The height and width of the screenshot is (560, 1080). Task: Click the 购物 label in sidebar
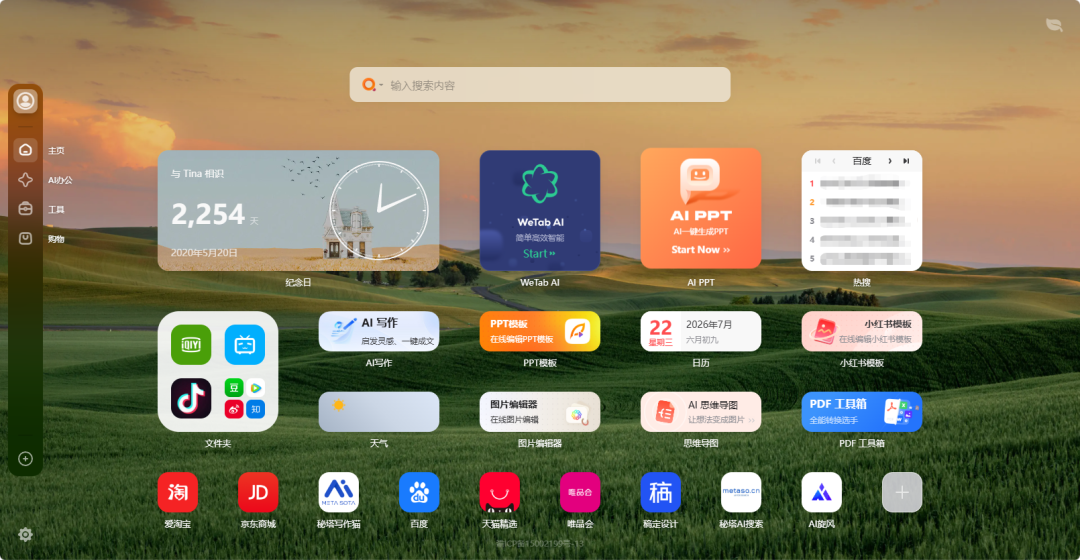[56, 239]
